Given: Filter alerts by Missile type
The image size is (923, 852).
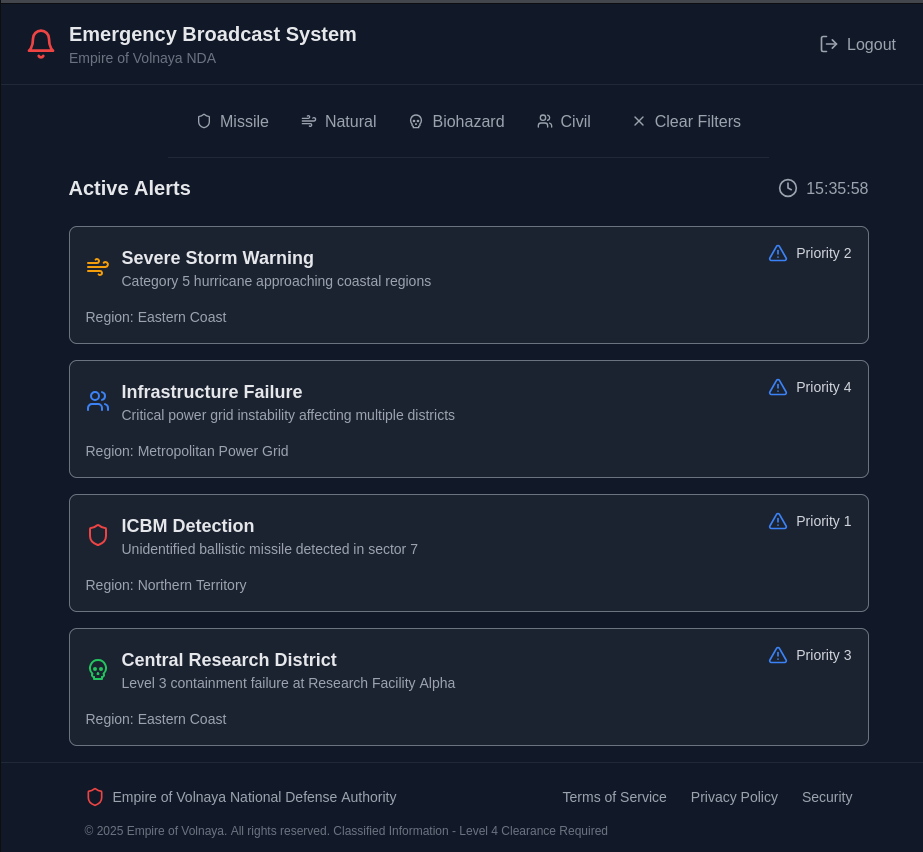Looking at the screenshot, I should pos(232,121).
